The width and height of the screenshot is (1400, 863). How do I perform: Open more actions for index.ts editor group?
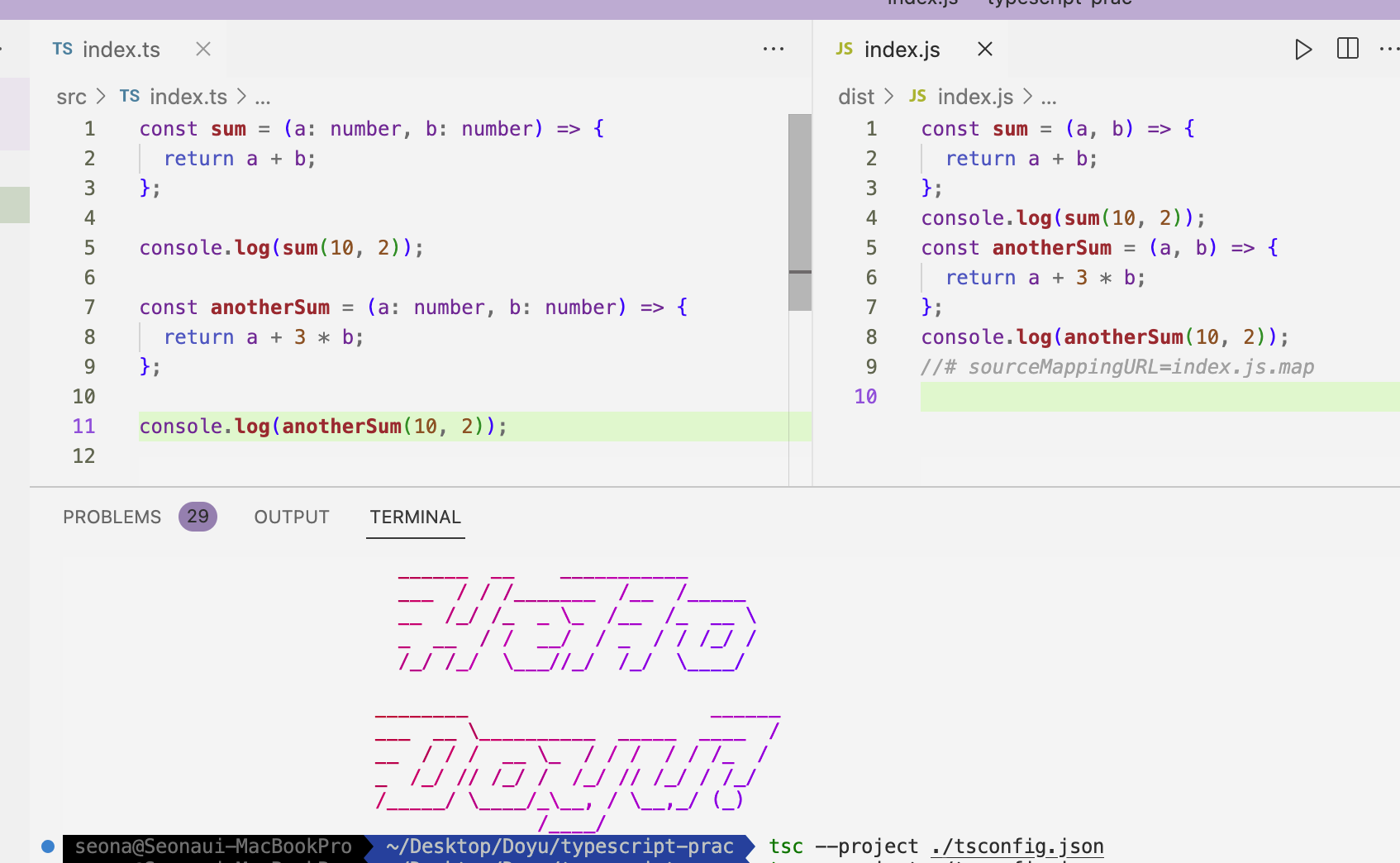(x=774, y=50)
